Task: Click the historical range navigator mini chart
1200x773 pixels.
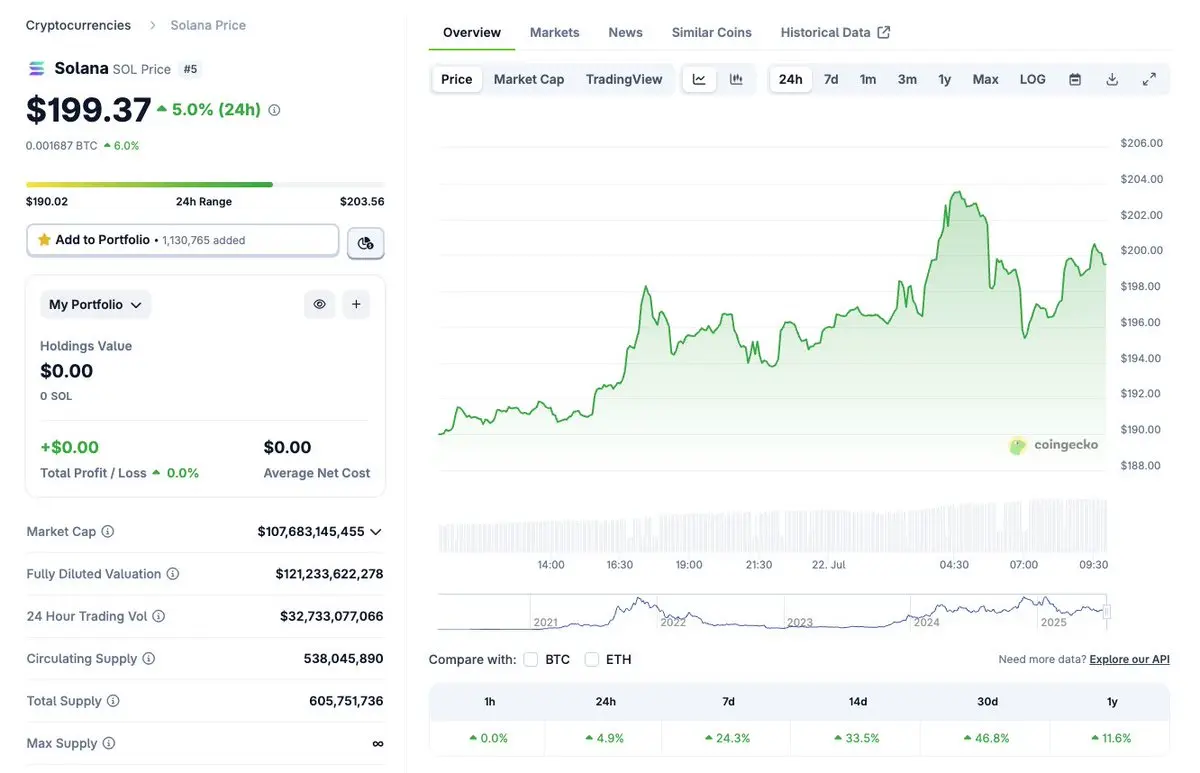Action: tap(772, 611)
